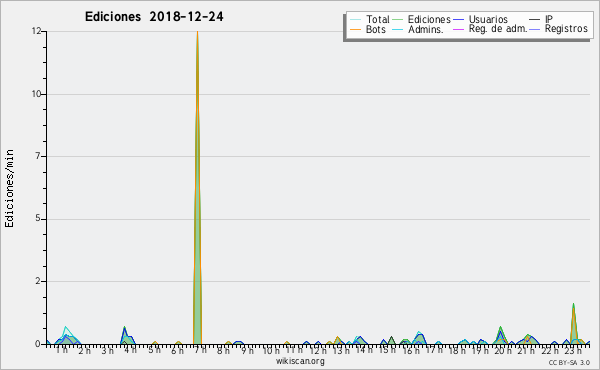
Task: Click the wikiscan.org text below the chart
Action: 300,361
